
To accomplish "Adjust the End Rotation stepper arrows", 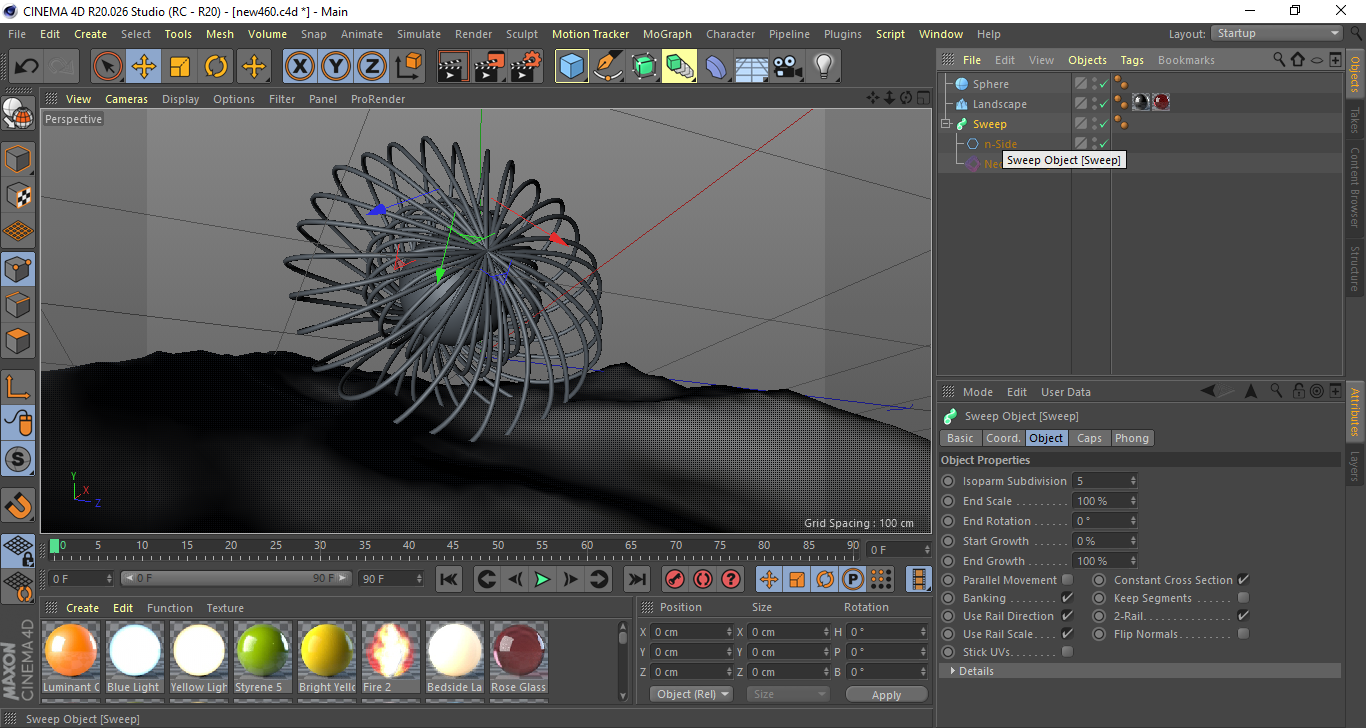I will click(x=1133, y=521).
